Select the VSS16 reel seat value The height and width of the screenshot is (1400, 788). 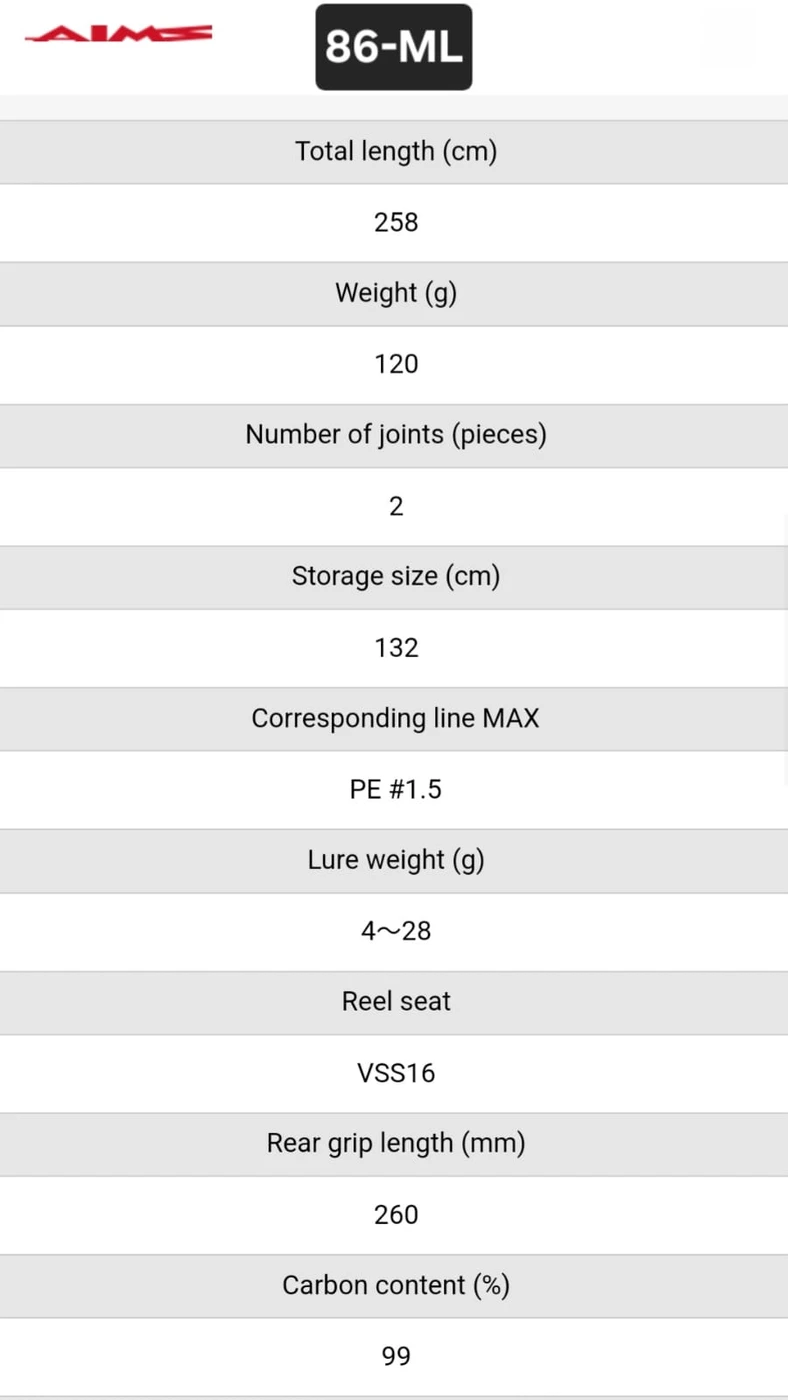click(x=396, y=1073)
